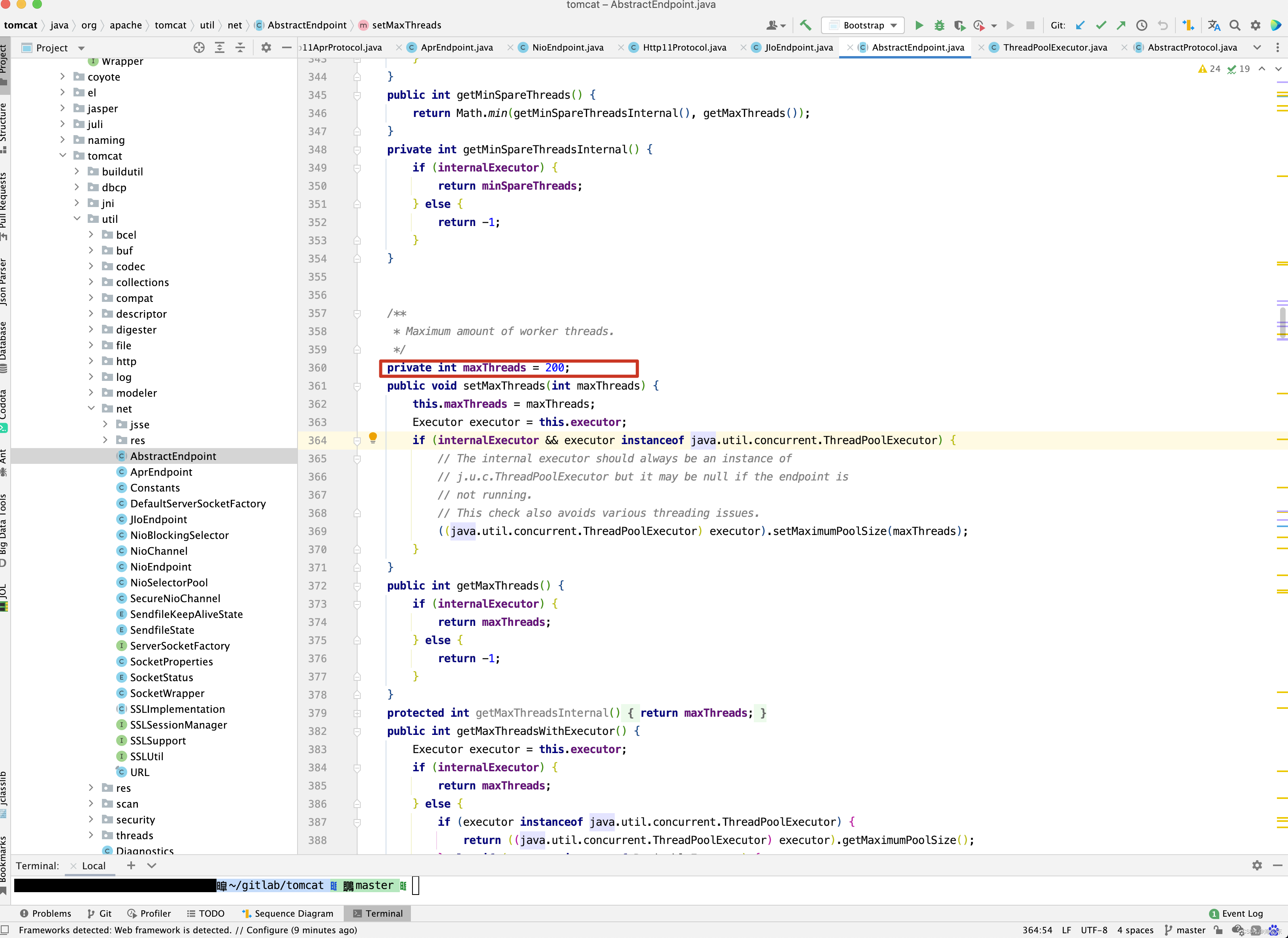
Task: Switch to Http11Protocol.java tab
Action: coord(683,47)
